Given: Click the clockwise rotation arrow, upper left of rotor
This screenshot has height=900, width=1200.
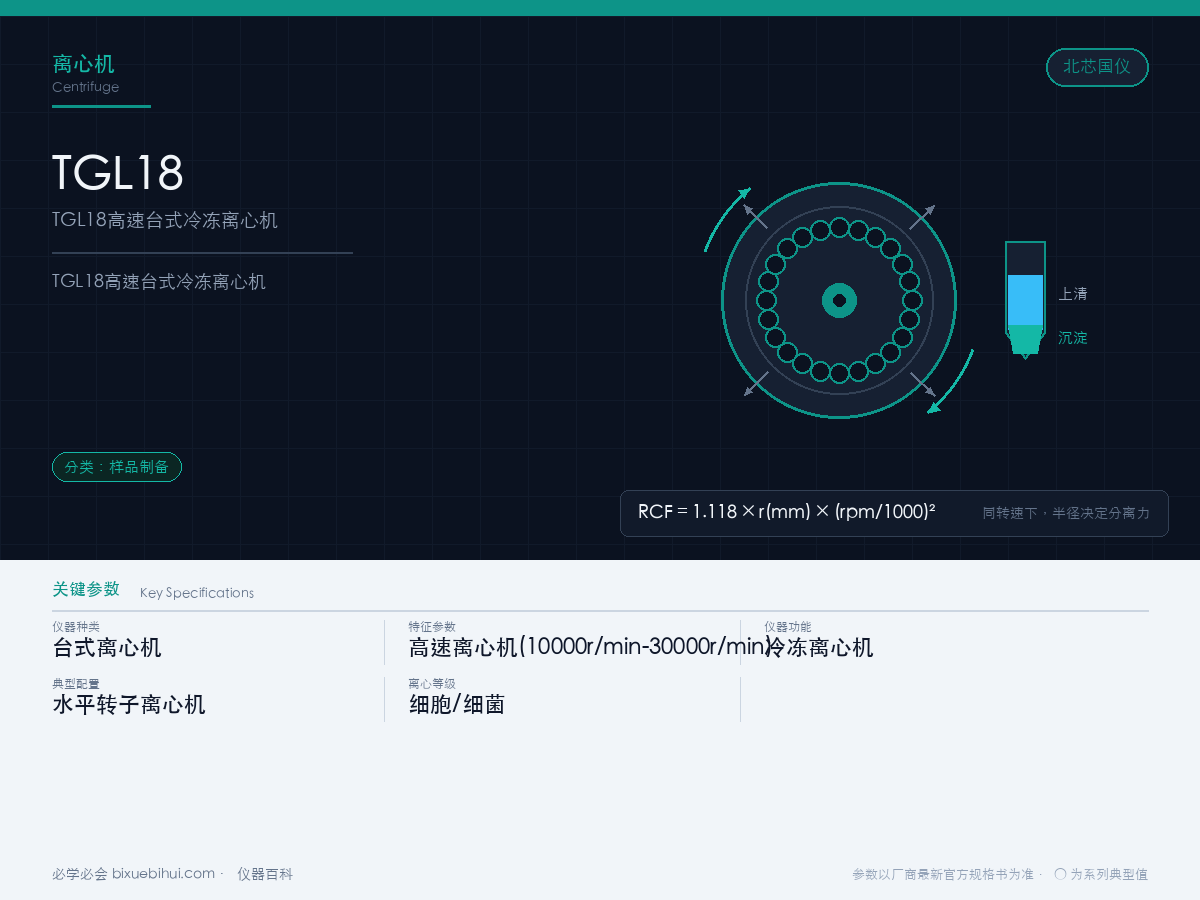Looking at the screenshot, I should pyautogui.click(x=726, y=218).
